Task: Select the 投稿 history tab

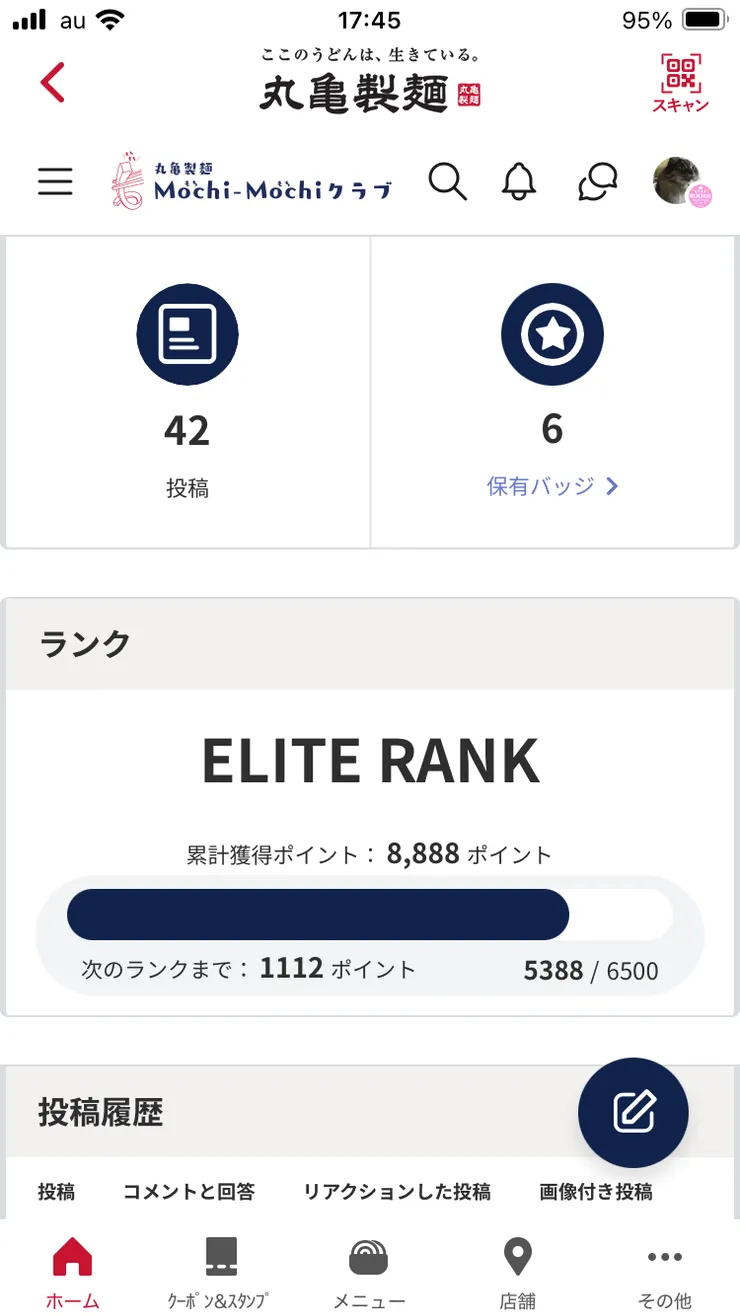Action: tap(57, 1191)
